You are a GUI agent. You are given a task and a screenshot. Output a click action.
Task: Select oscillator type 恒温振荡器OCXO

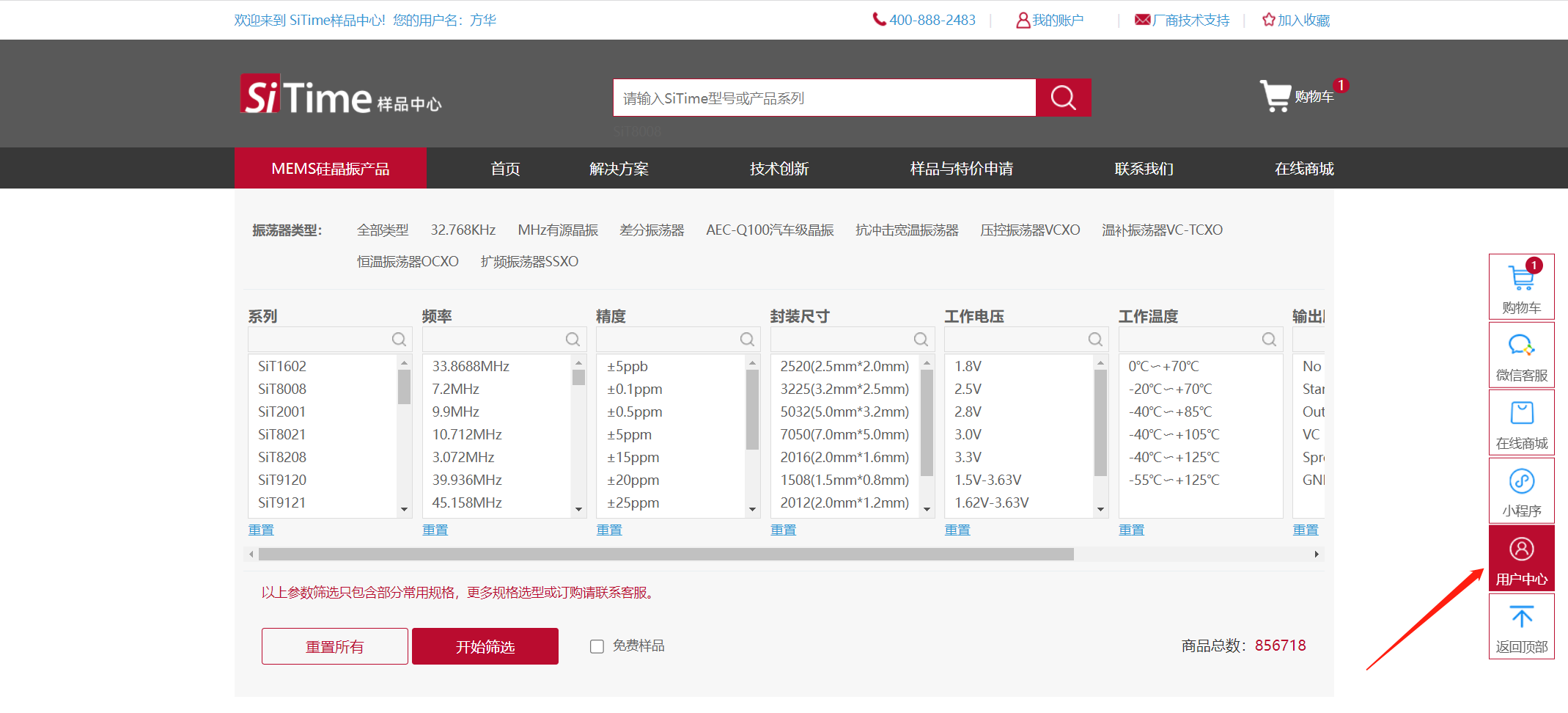pos(408,262)
